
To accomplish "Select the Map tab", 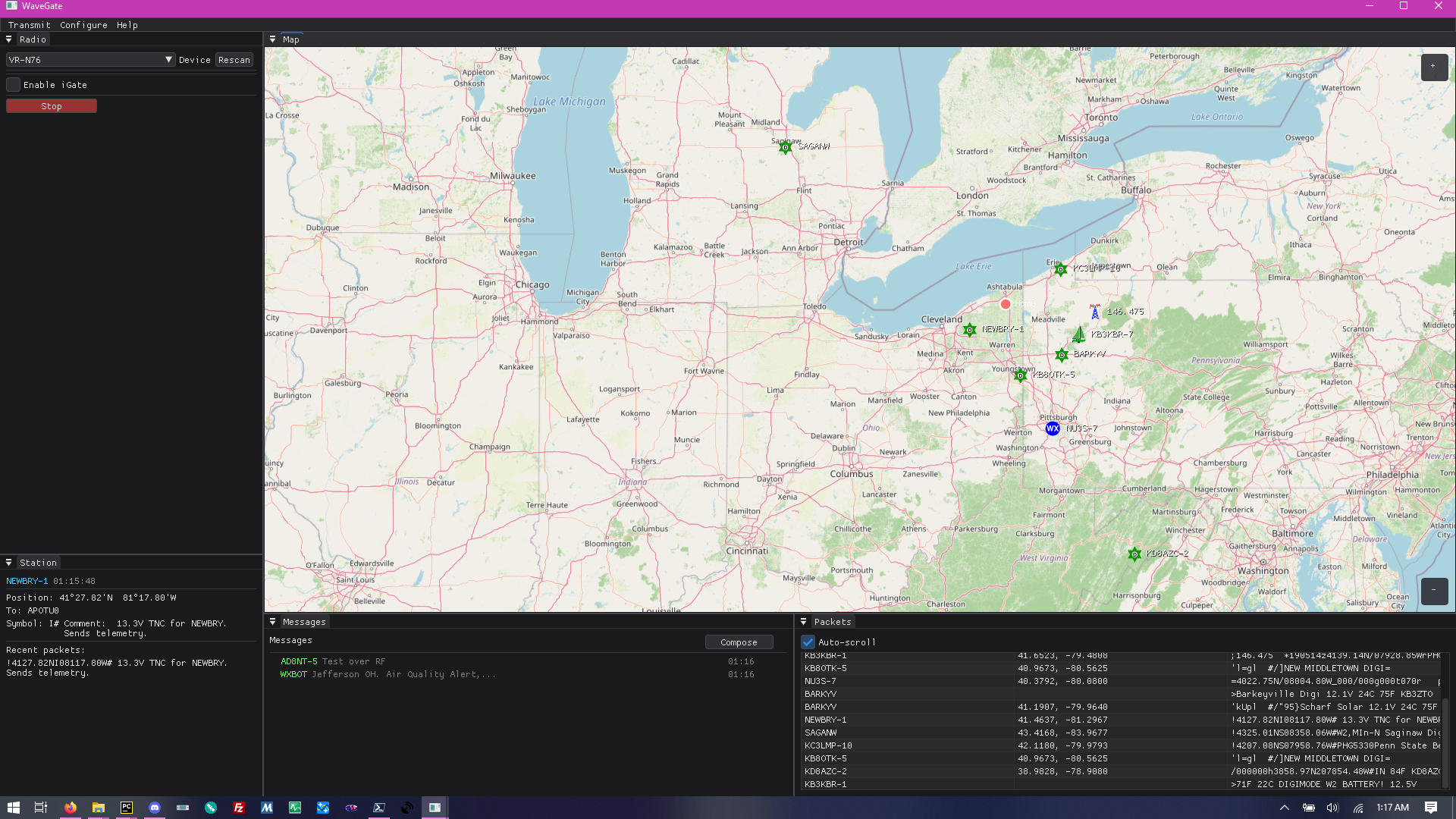I will [x=291, y=39].
